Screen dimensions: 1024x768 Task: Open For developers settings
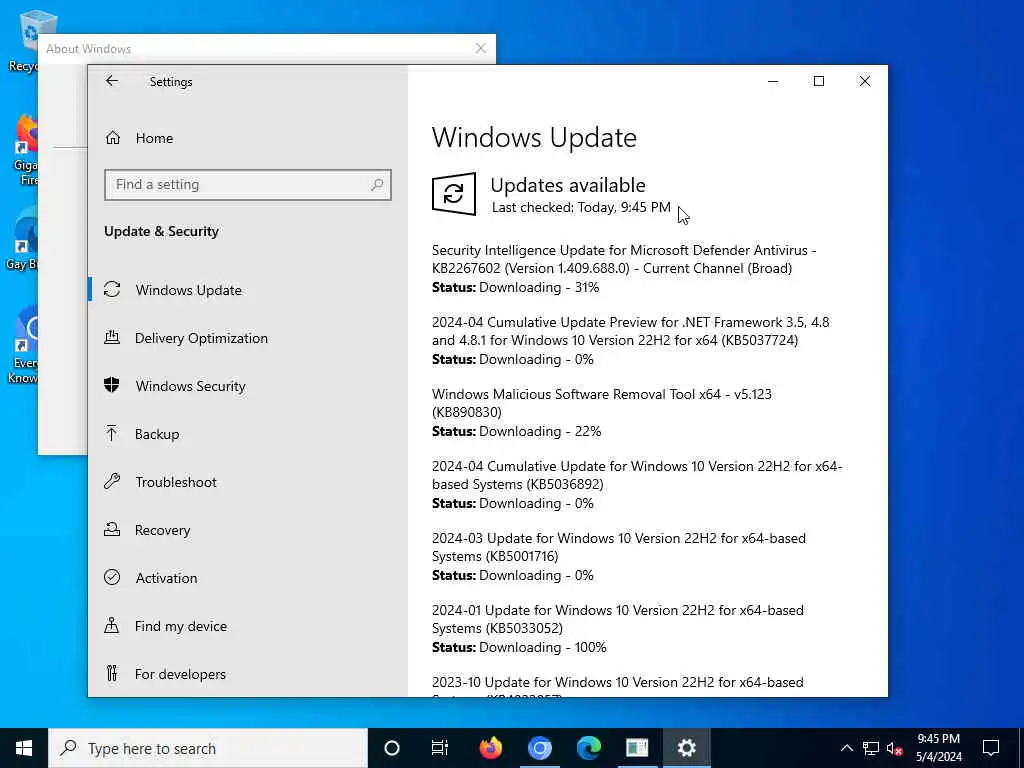(180, 674)
